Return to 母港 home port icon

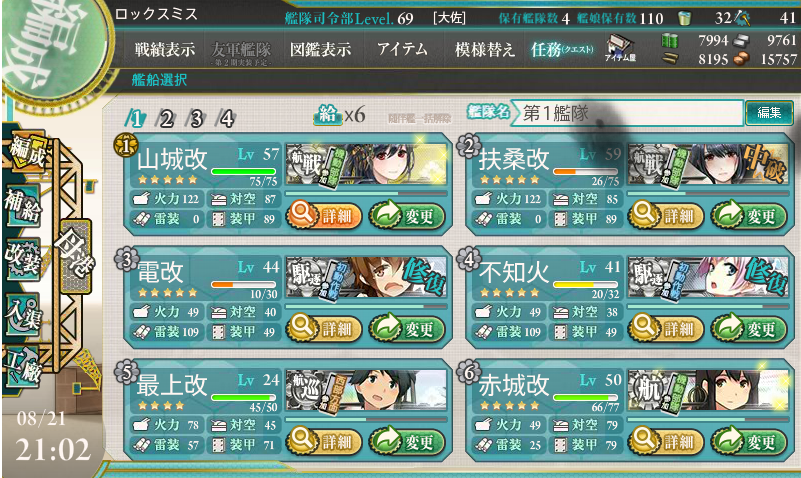76,254
